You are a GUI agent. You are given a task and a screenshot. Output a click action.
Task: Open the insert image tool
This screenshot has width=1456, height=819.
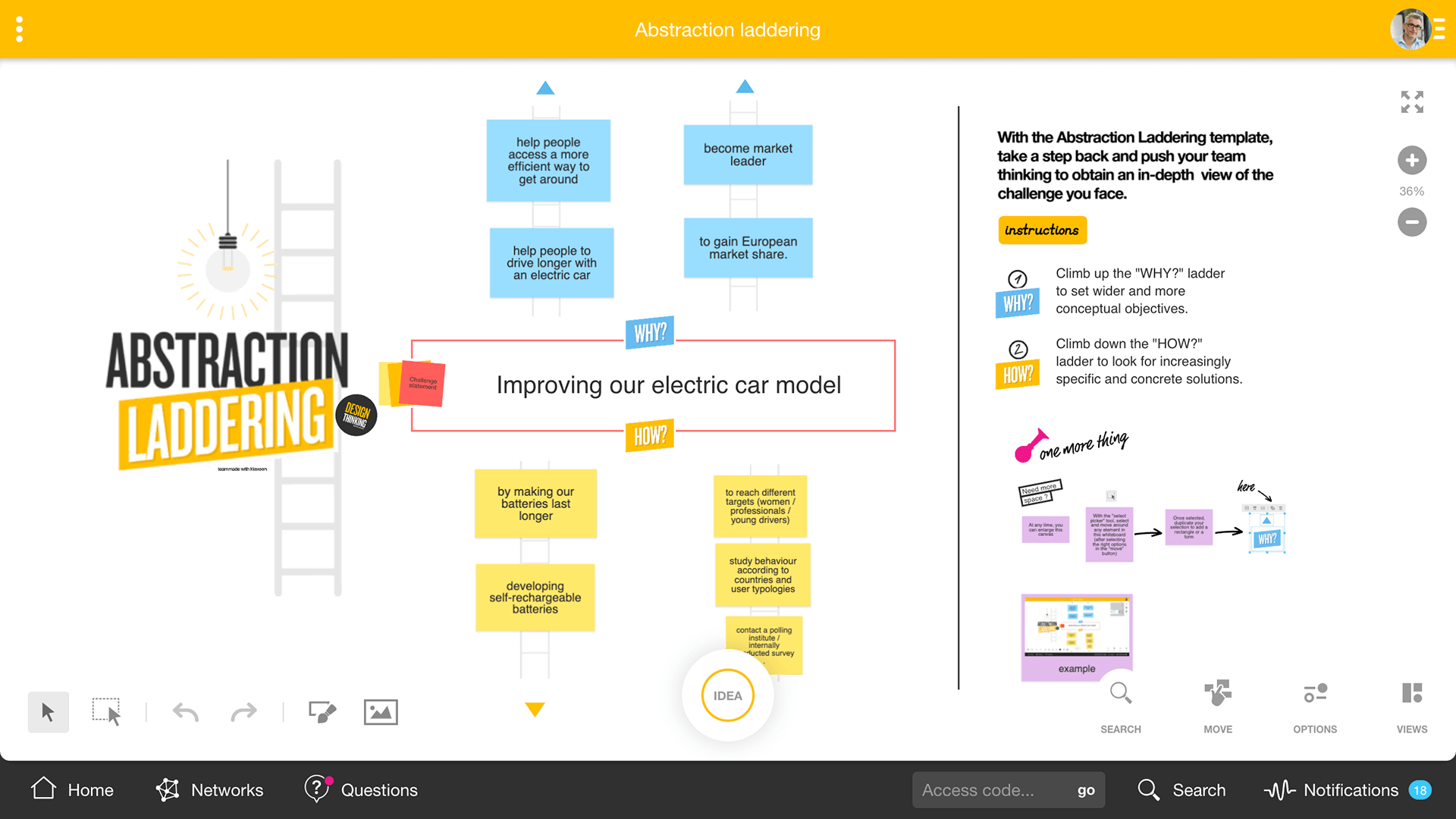point(381,712)
